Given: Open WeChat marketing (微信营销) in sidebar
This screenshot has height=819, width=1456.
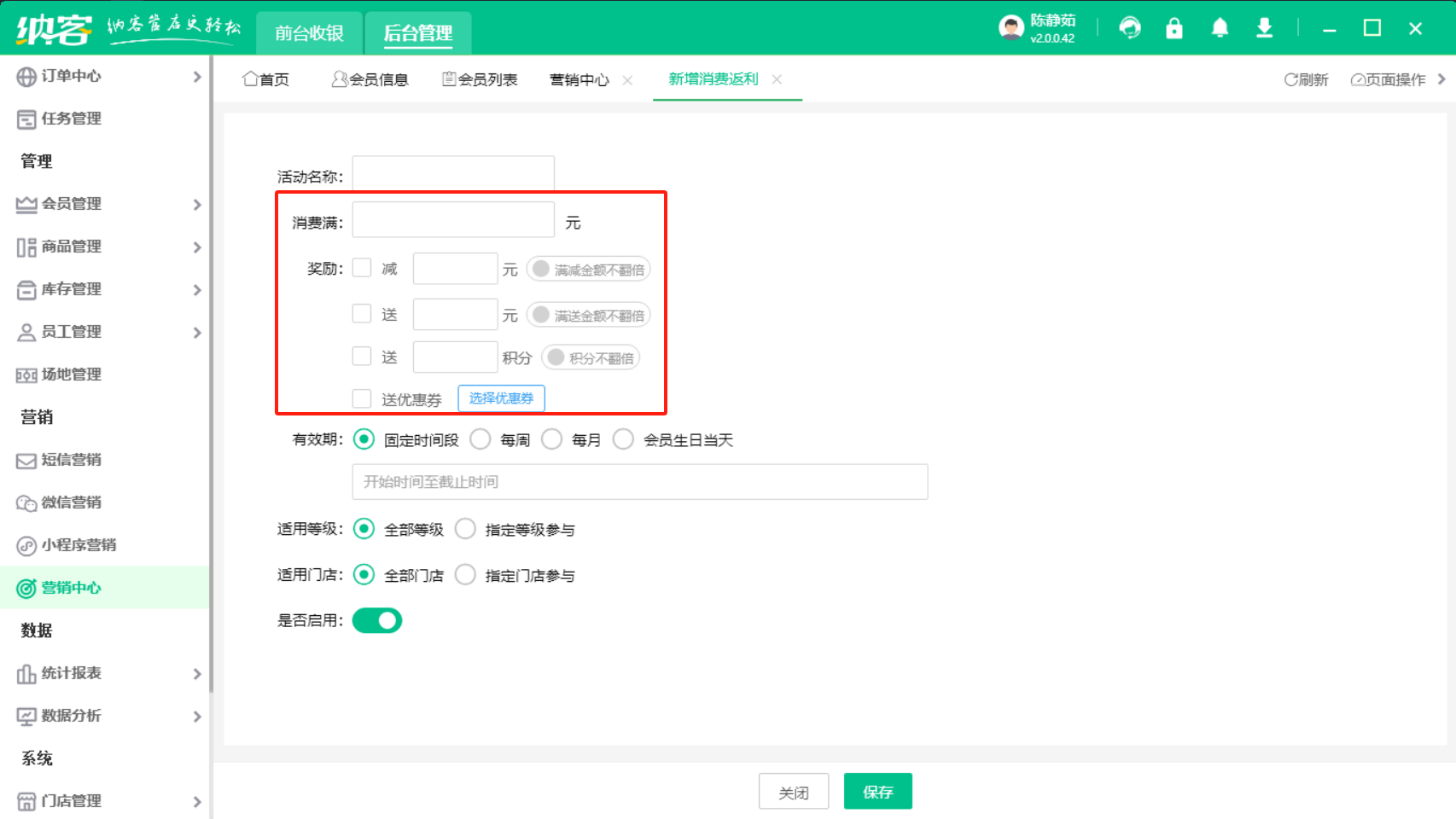Looking at the screenshot, I should (71, 502).
